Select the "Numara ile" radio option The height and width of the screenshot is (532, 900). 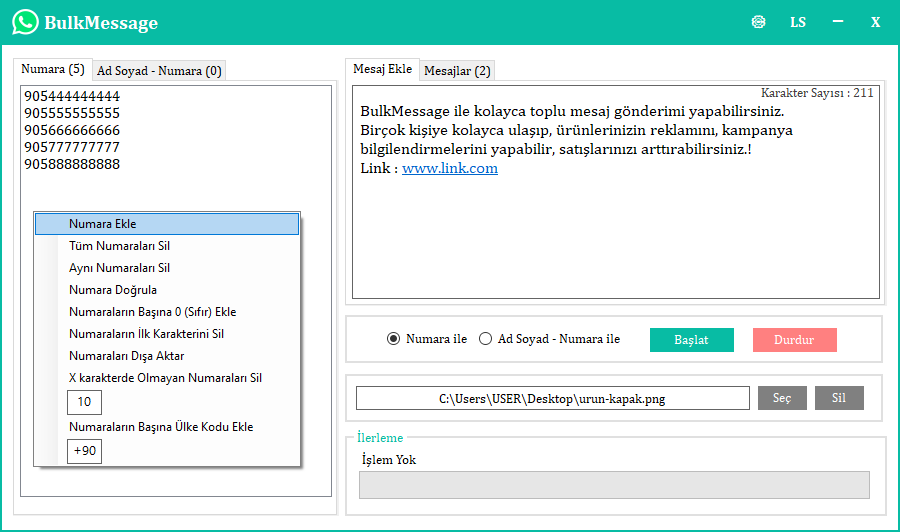pyautogui.click(x=393, y=339)
